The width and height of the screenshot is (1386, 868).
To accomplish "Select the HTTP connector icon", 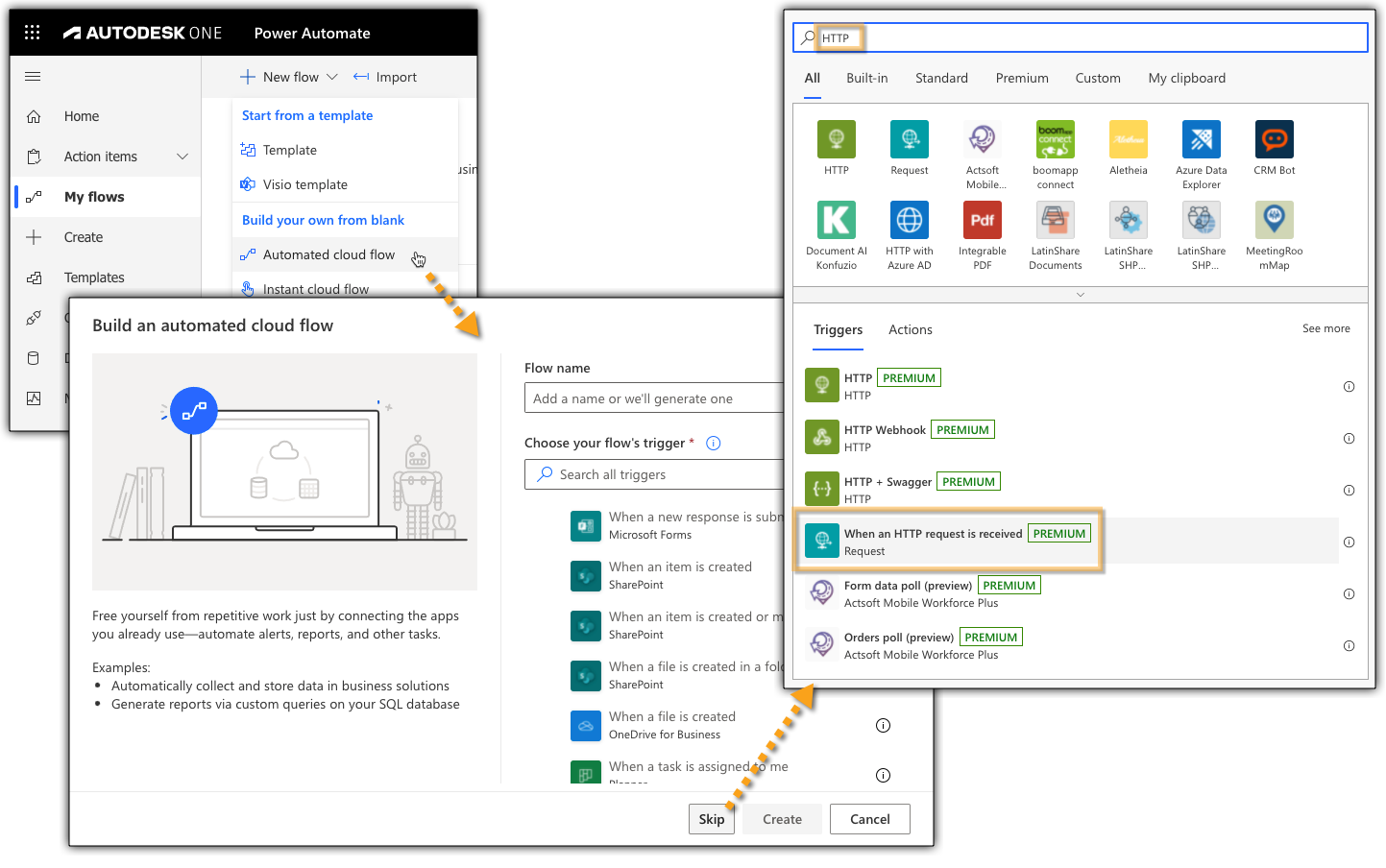I will pyautogui.click(x=837, y=139).
